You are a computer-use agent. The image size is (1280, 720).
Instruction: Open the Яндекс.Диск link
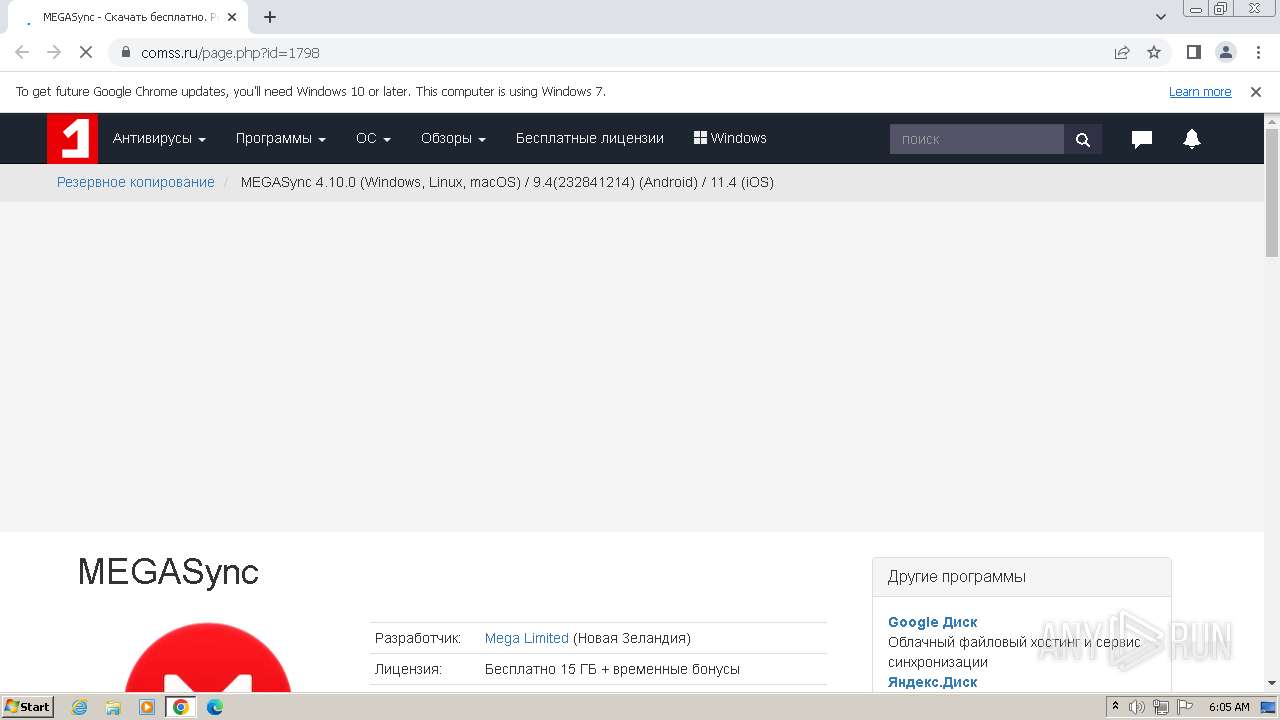coord(933,682)
